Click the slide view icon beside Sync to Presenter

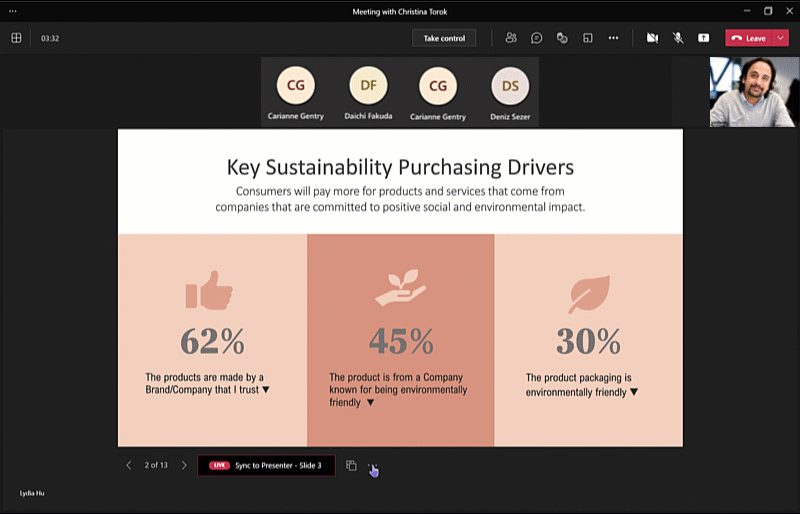point(351,465)
